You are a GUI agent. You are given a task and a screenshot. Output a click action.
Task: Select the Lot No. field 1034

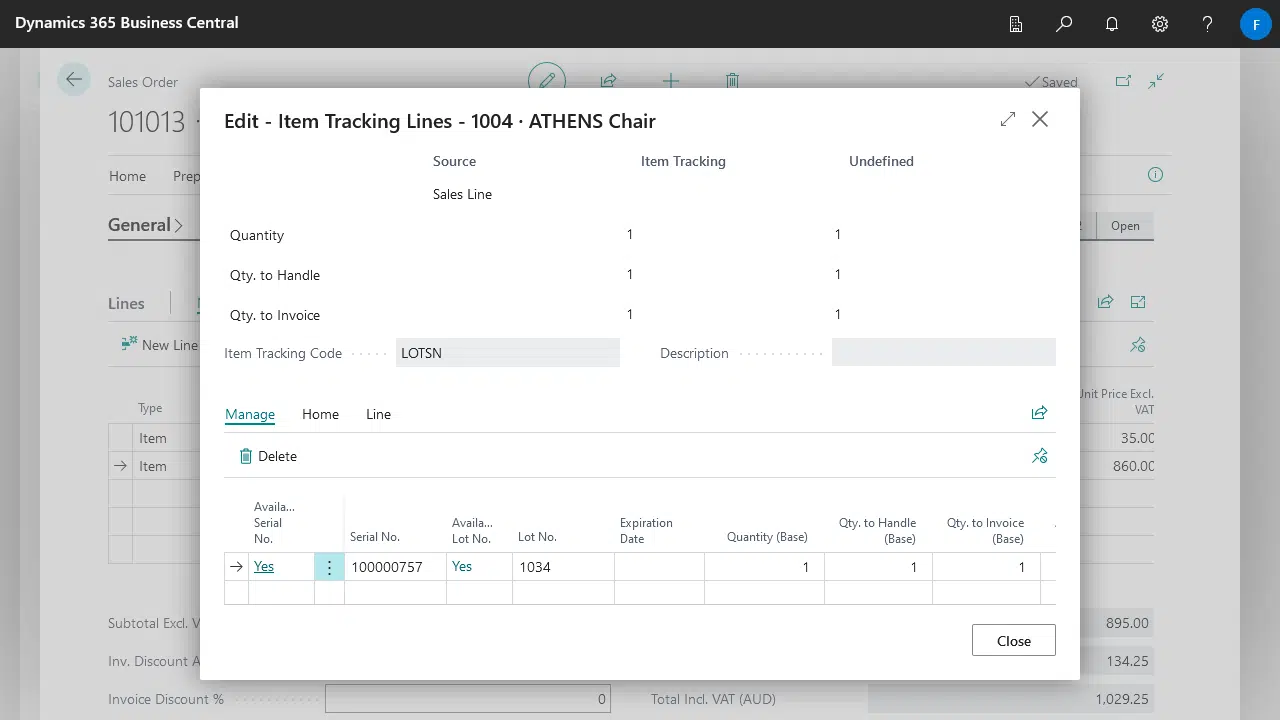pos(561,567)
